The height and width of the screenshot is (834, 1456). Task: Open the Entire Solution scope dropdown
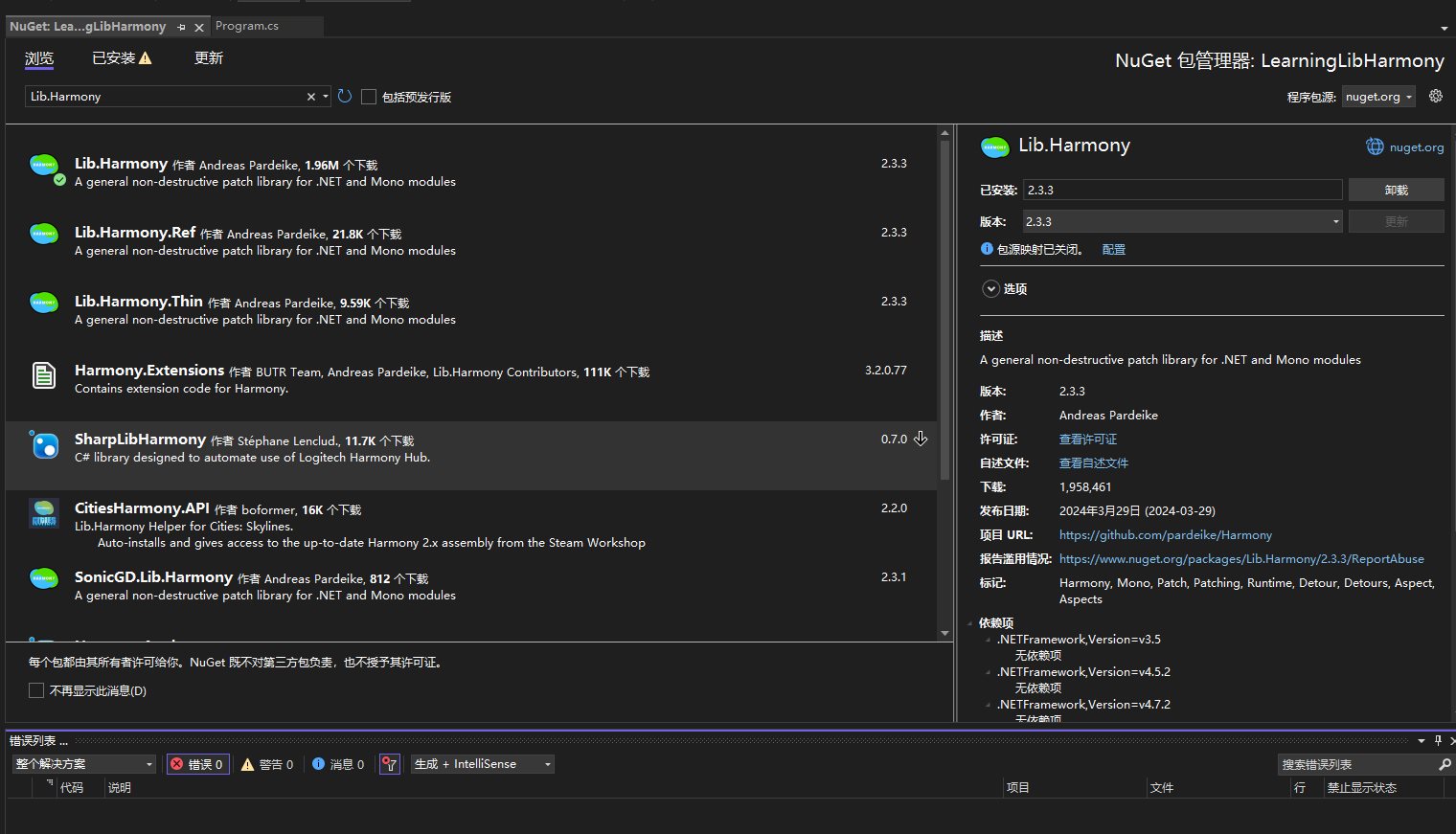84,764
